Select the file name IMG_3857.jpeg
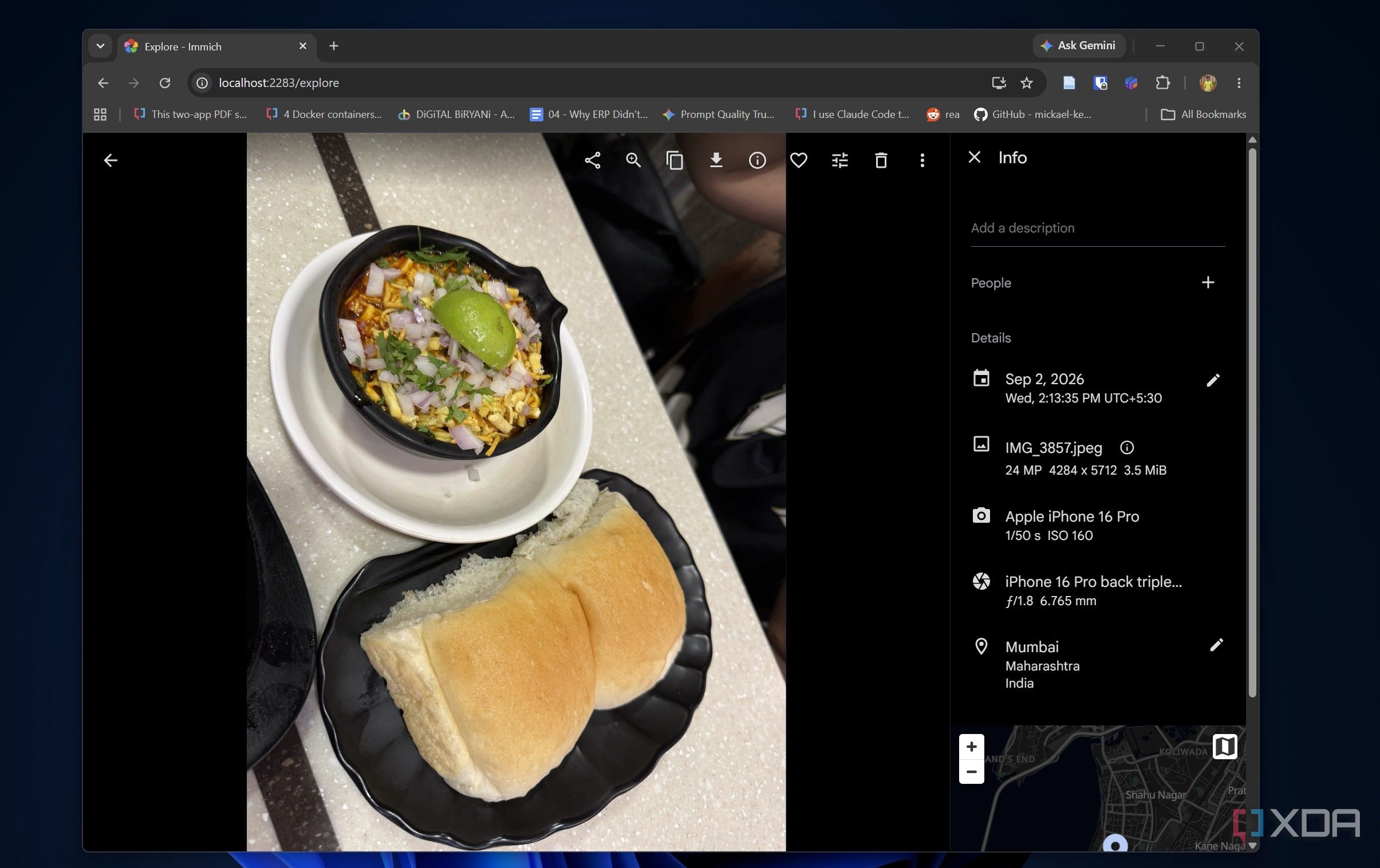This screenshot has width=1380, height=868. tap(1054, 448)
